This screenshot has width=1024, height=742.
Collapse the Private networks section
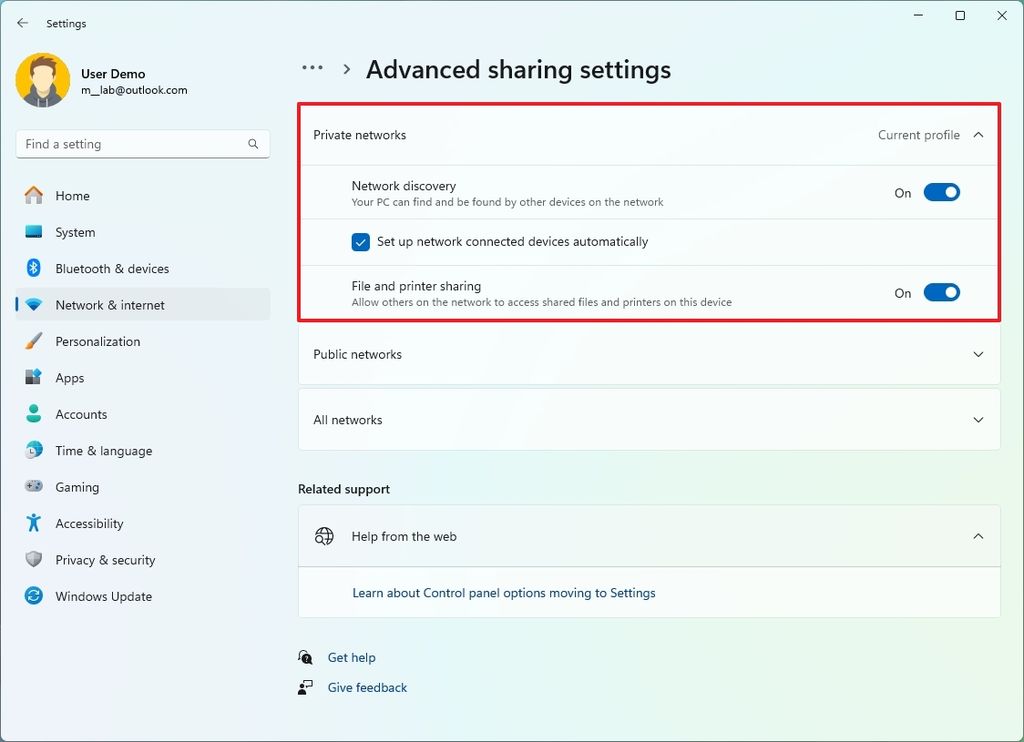[x=978, y=134]
